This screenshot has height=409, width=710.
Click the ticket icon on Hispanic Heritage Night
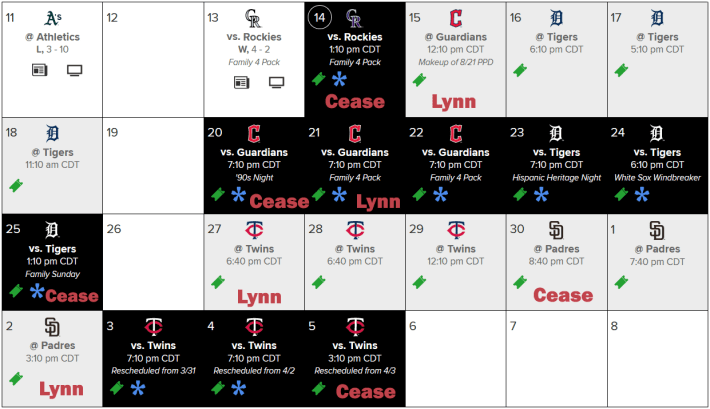[520, 194]
